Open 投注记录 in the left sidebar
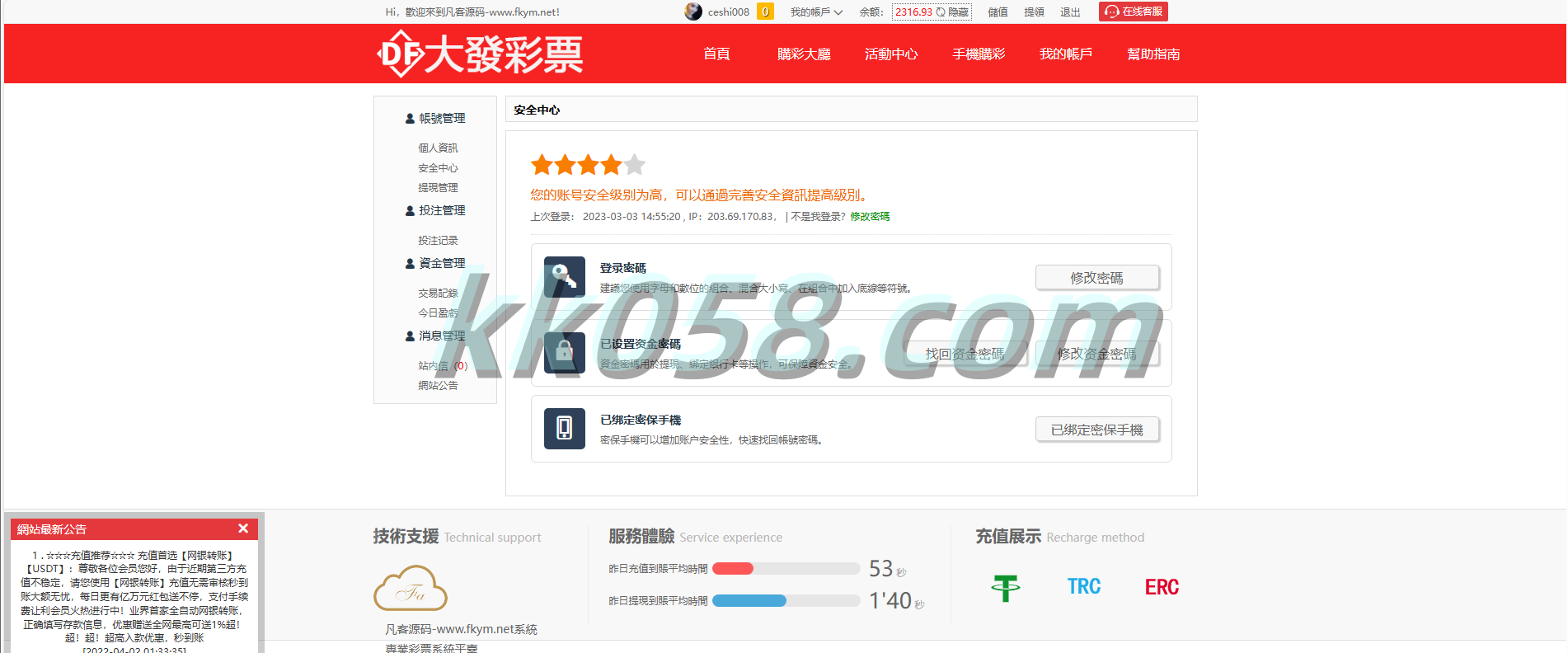The height and width of the screenshot is (653, 1568). pyautogui.click(x=438, y=241)
